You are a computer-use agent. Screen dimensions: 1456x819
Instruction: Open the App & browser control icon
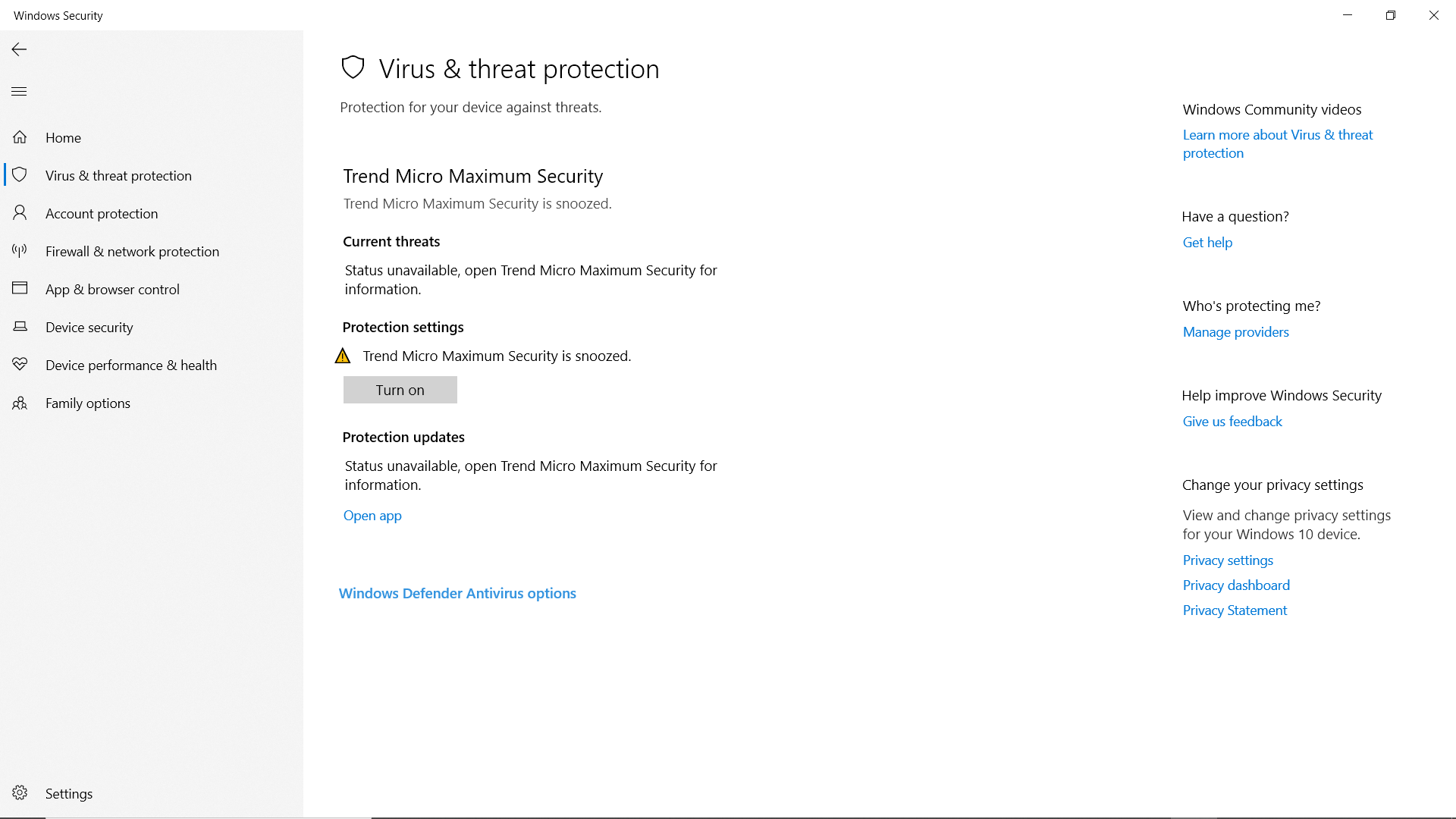pyautogui.click(x=20, y=289)
